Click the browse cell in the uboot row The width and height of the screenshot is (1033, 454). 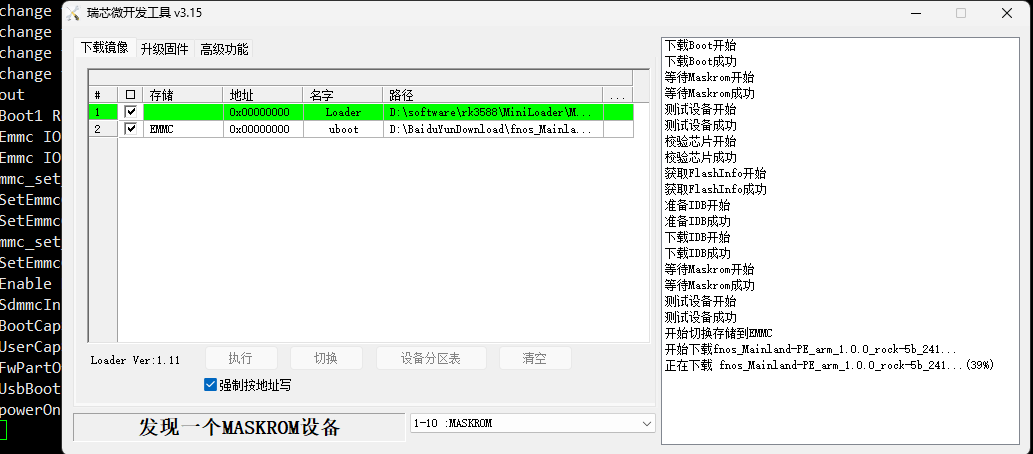[x=618, y=129]
